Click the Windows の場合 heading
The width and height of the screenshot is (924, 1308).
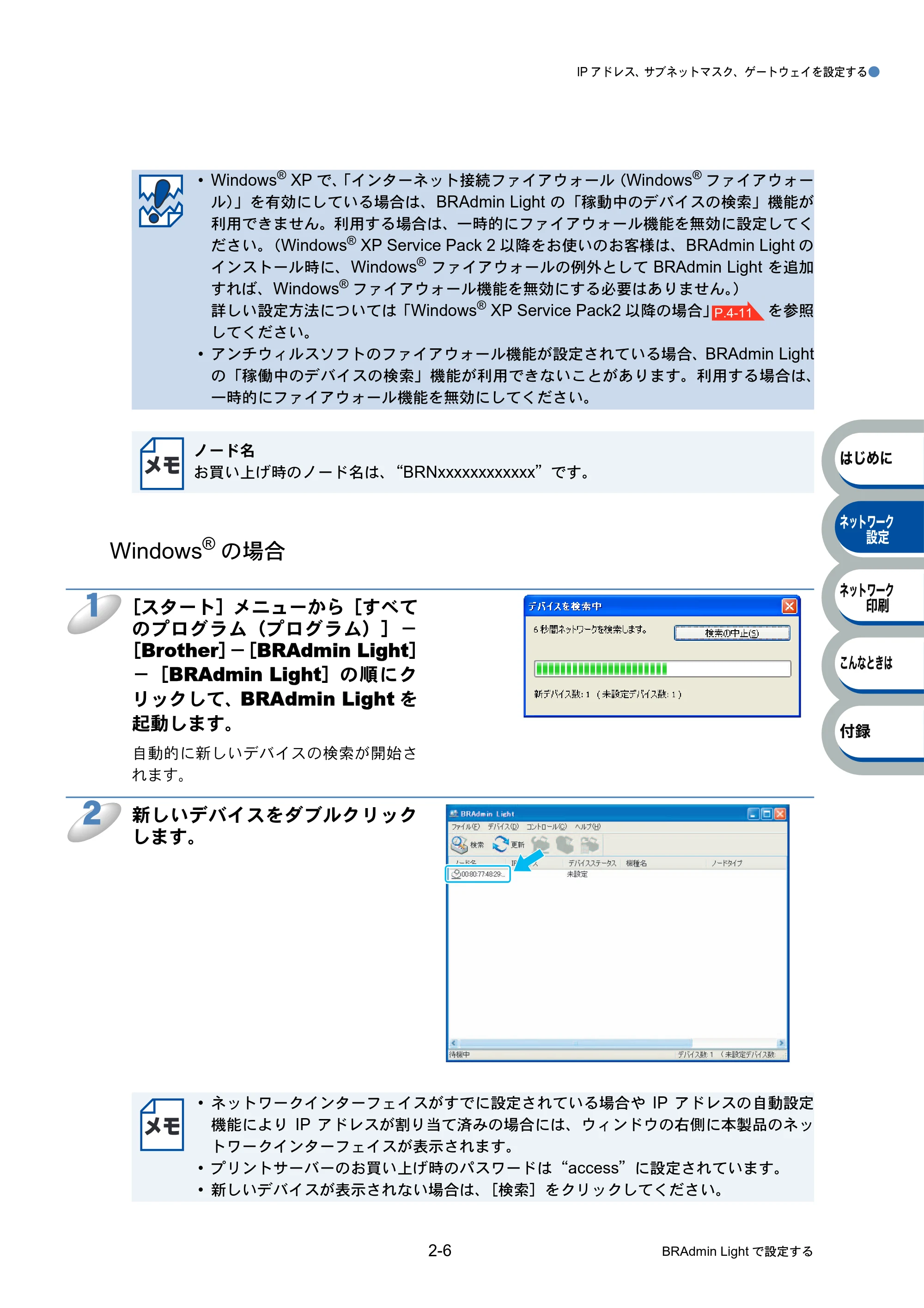pyautogui.click(x=197, y=550)
